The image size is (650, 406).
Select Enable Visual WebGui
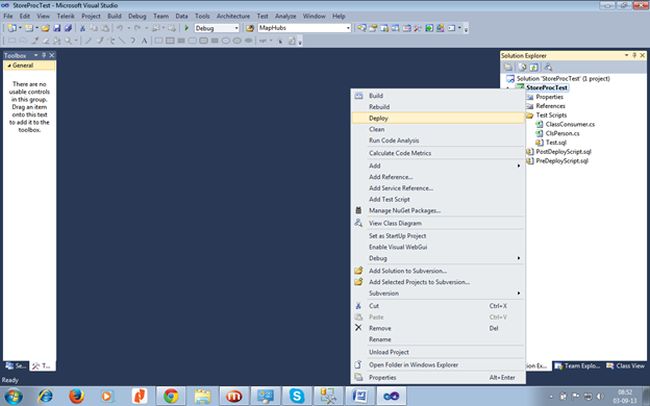click(x=438, y=247)
